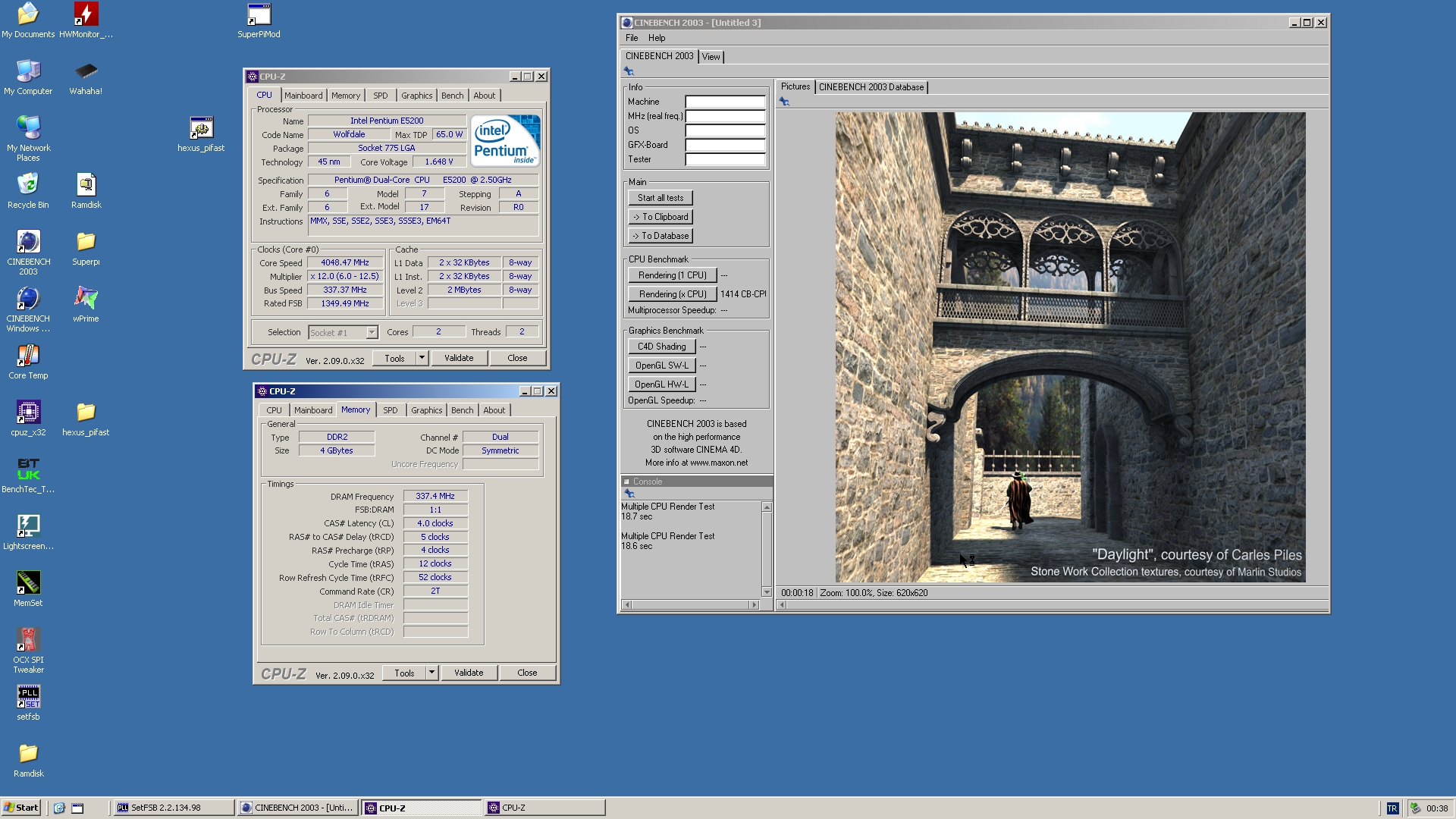
Task: Click the GFX-Board input field
Action: (725, 145)
